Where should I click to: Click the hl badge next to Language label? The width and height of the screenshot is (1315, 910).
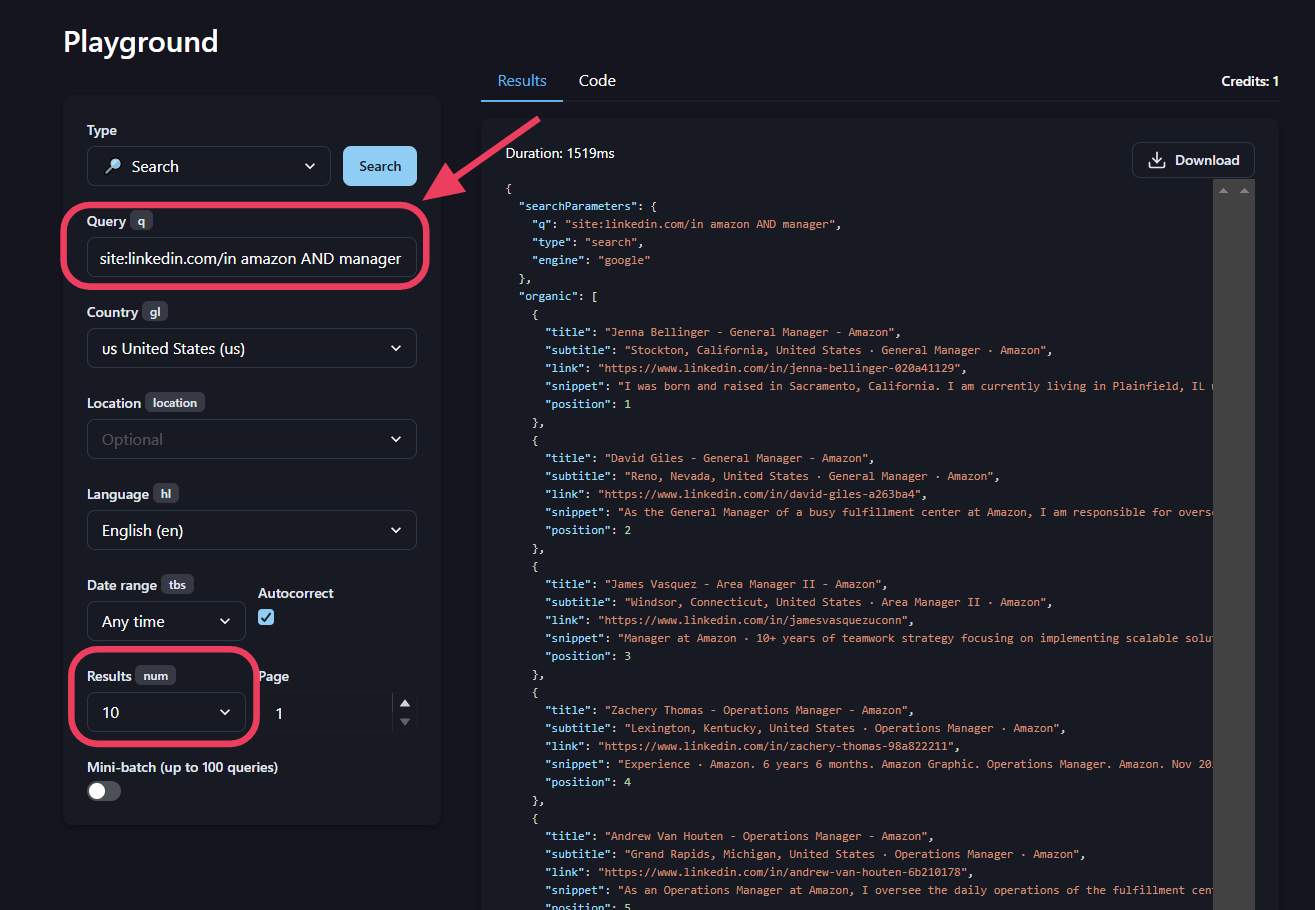(164, 493)
